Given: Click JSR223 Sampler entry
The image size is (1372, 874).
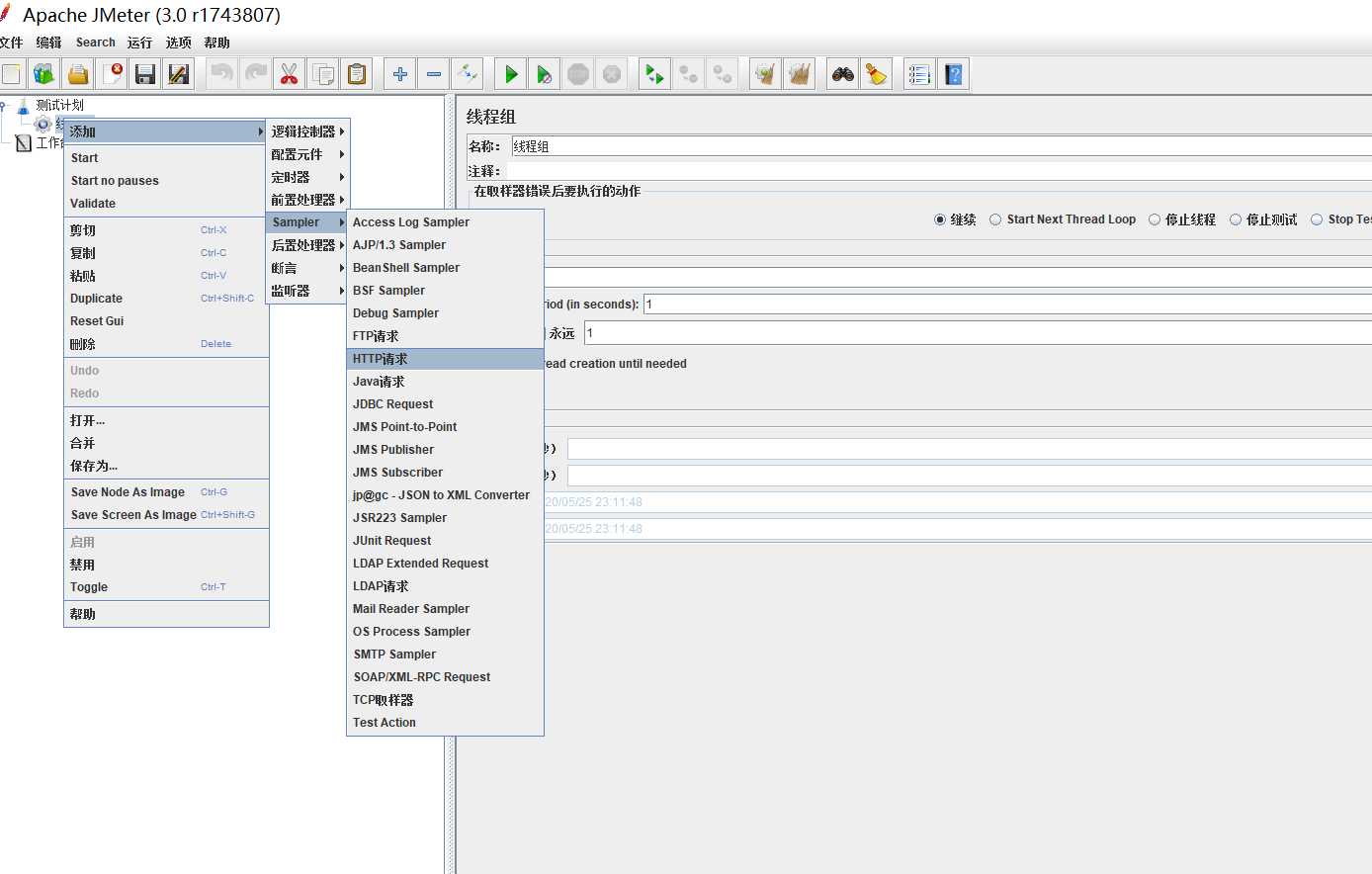Looking at the screenshot, I should pos(445,518).
